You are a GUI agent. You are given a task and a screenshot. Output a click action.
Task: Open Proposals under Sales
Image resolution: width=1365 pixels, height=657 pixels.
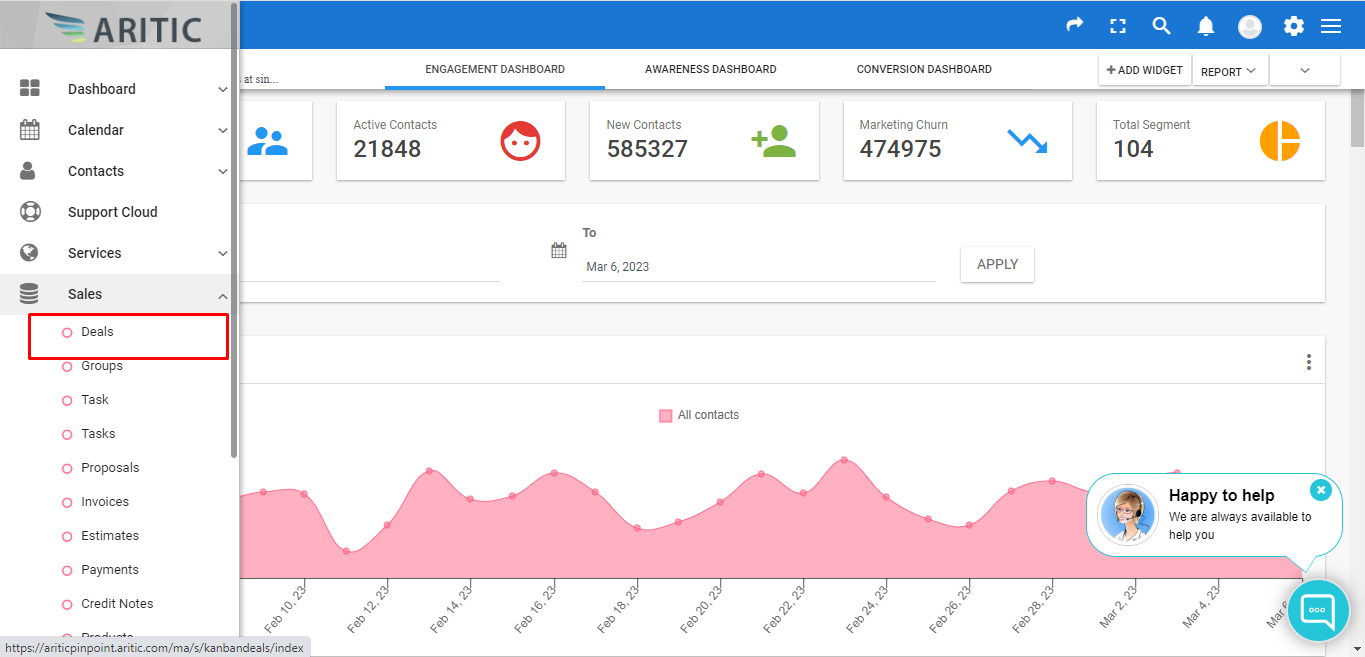tap(110, 468)
